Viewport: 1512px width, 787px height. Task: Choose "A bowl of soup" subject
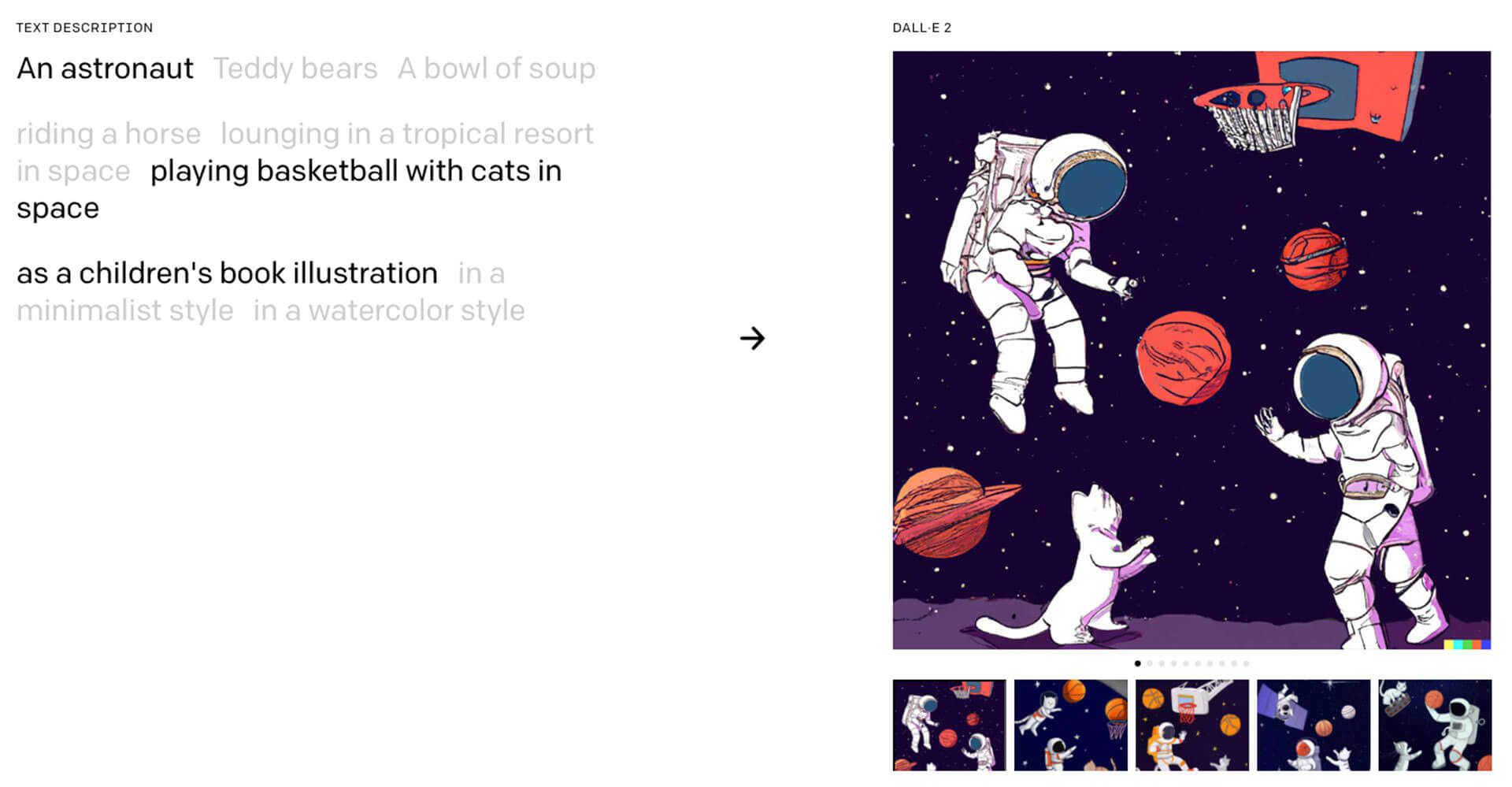tap(496, 69)
